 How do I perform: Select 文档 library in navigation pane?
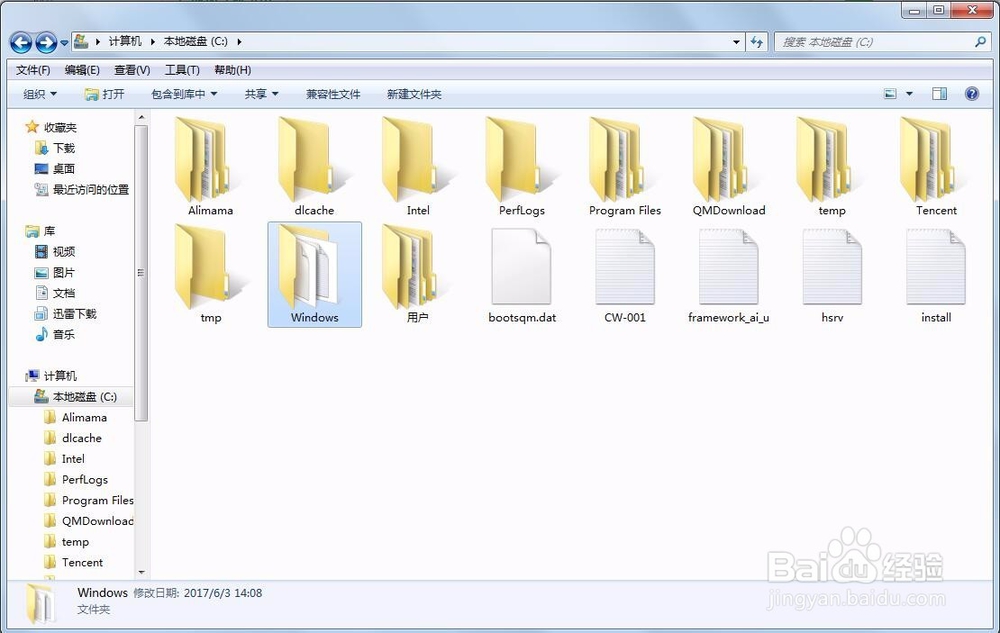[64, 293]
